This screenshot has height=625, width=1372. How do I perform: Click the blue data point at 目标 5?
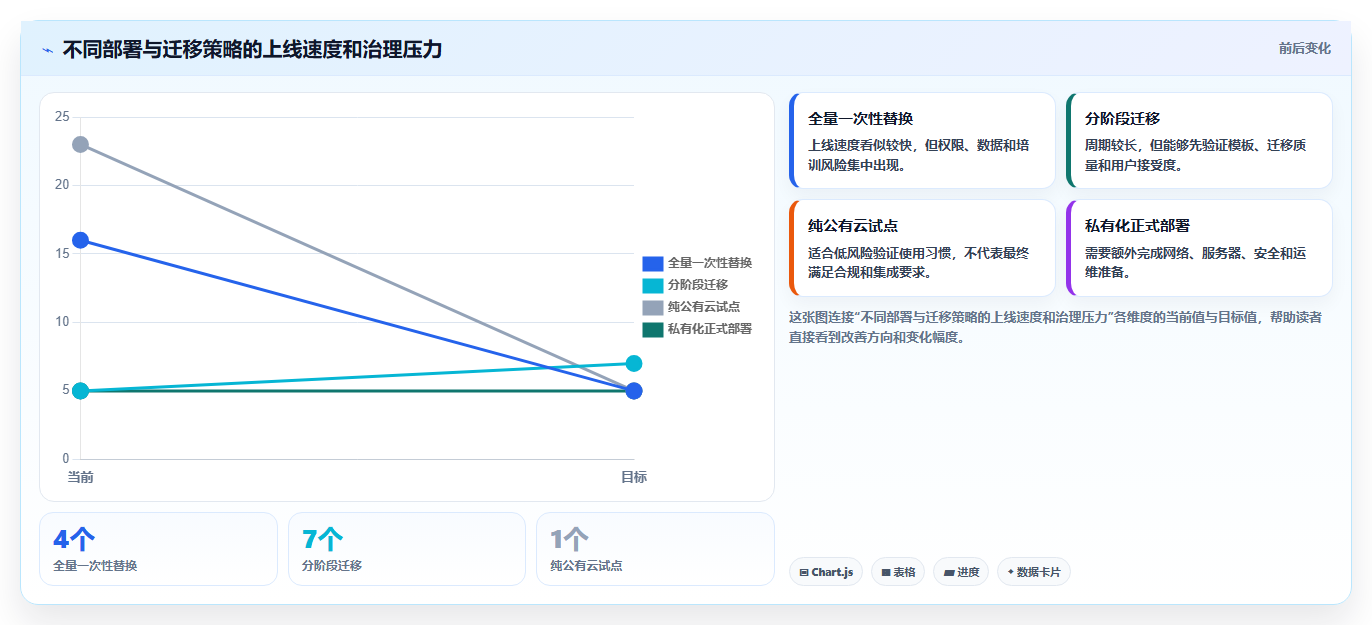[634, 391]
